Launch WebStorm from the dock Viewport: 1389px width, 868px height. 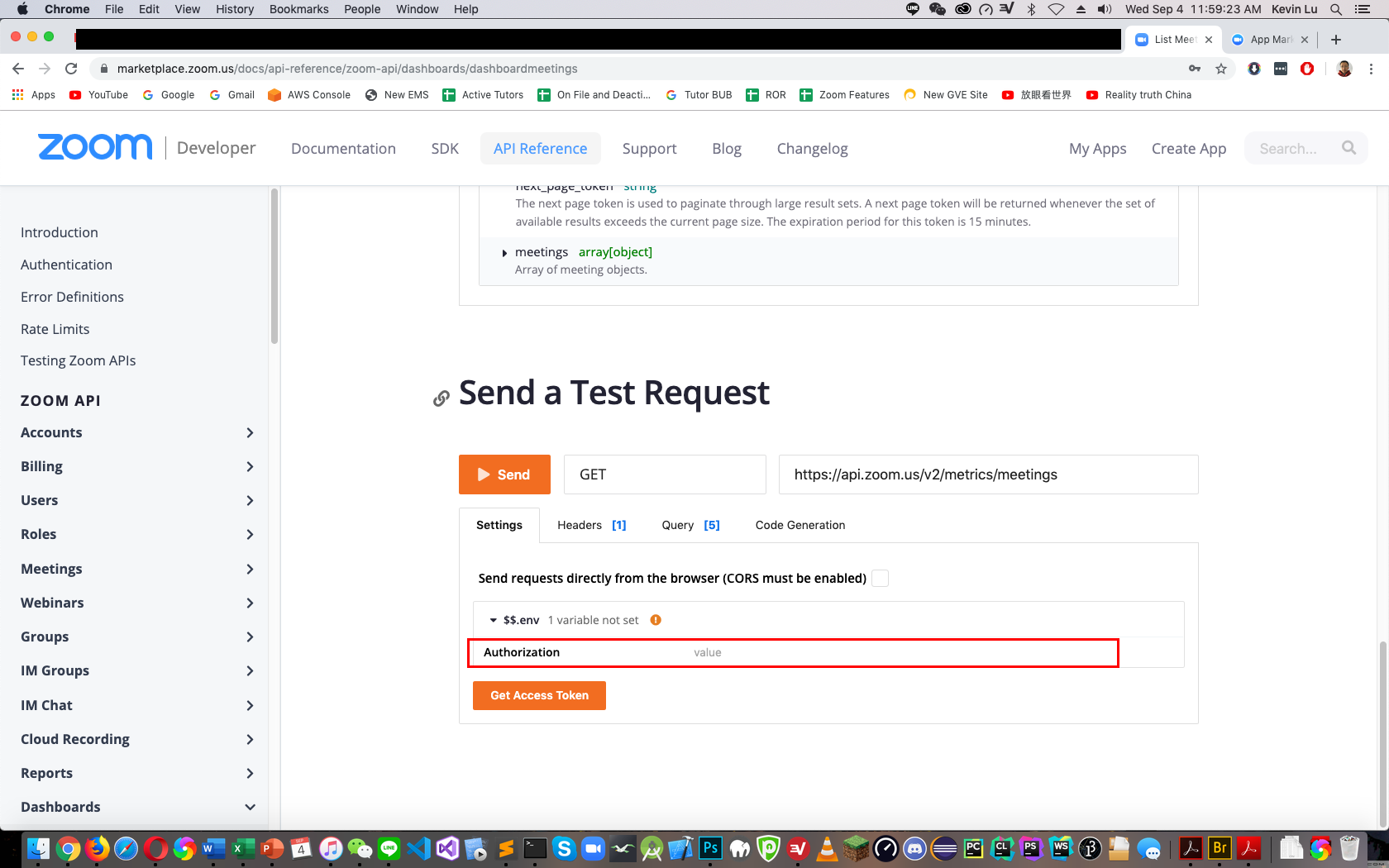tap(1061, 848)
